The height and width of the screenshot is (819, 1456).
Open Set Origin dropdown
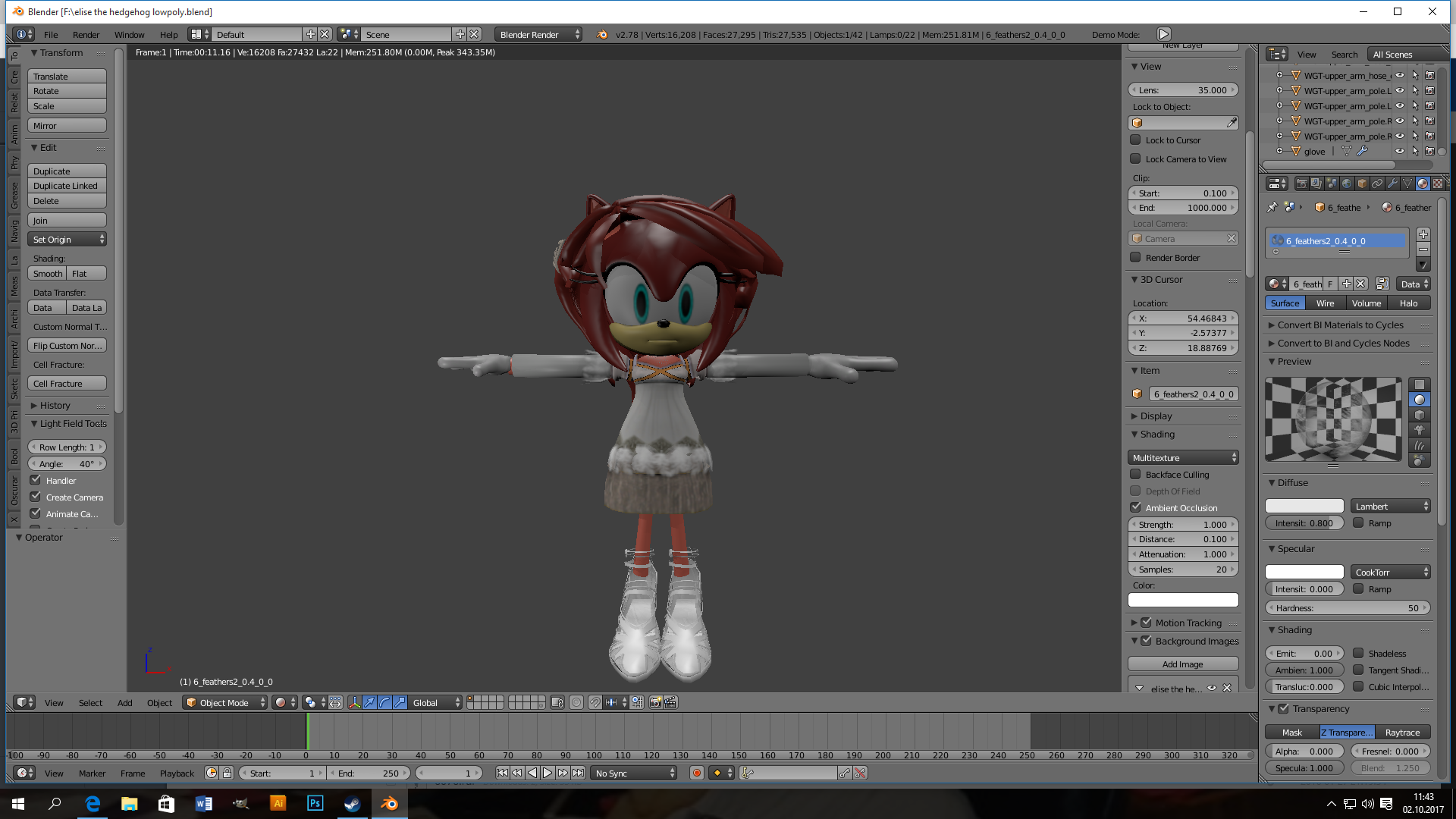tap(67, 239)
